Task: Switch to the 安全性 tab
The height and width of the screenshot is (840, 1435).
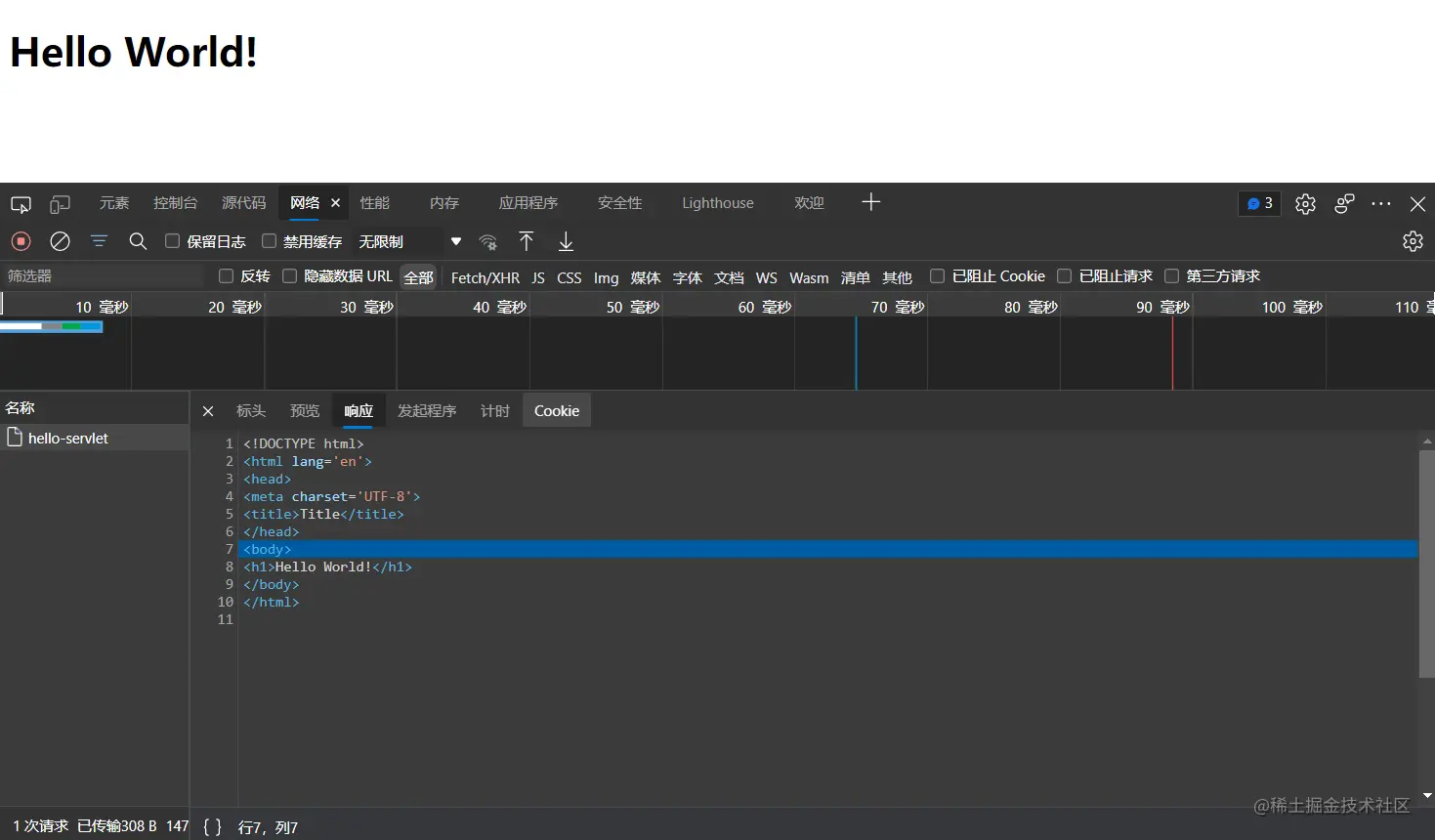Action: pyautogui.click(x=620, y=203)
